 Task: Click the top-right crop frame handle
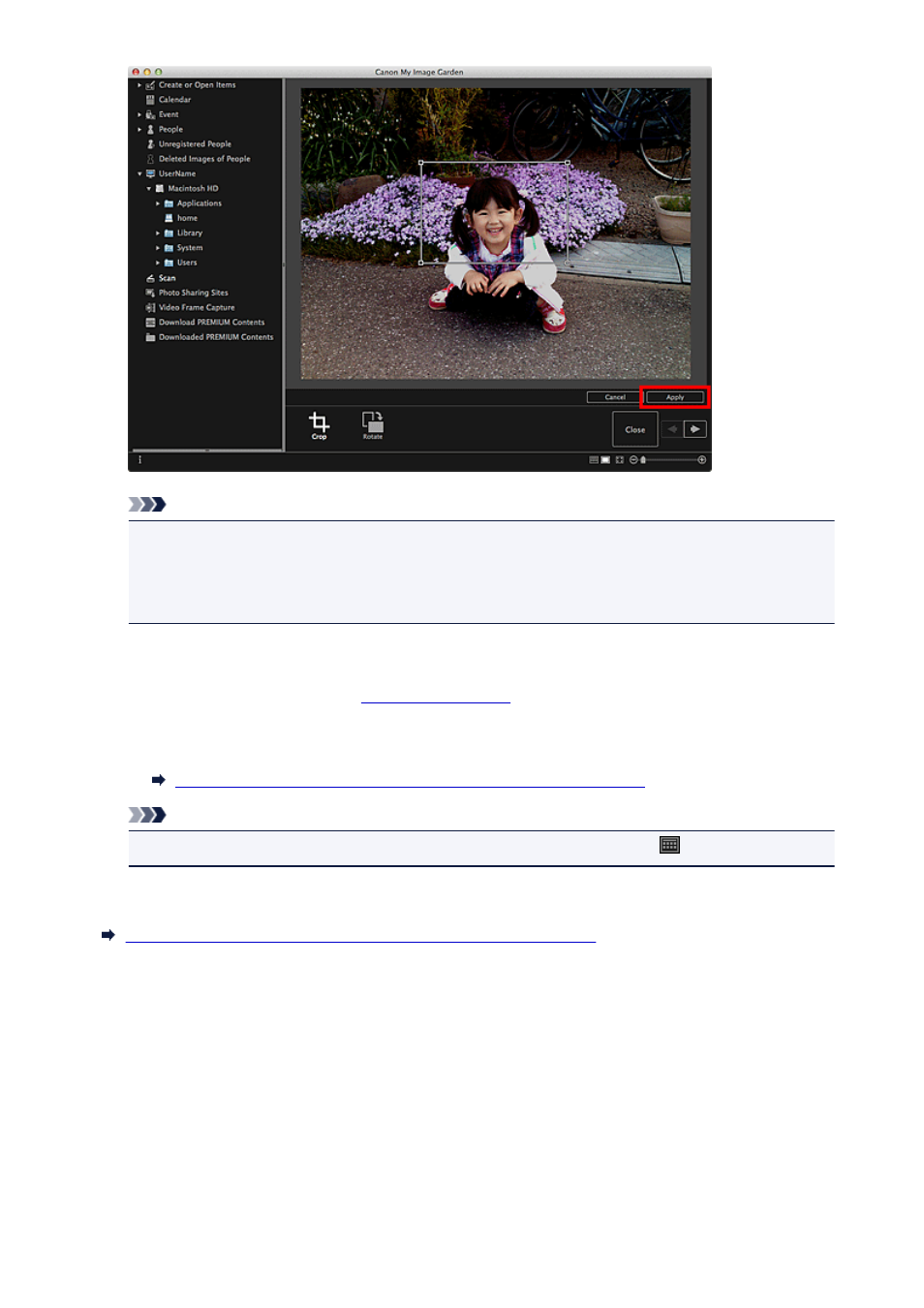(568, 163)
